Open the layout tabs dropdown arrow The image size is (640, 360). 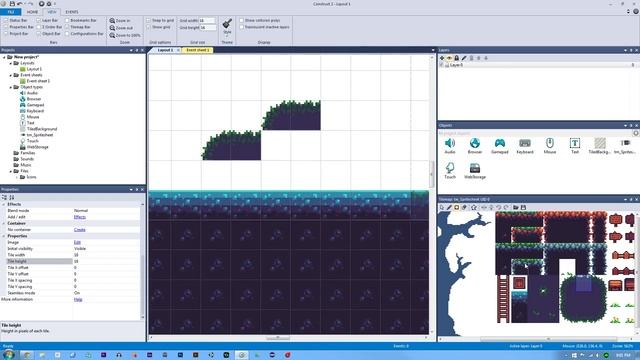coord(433,50)
